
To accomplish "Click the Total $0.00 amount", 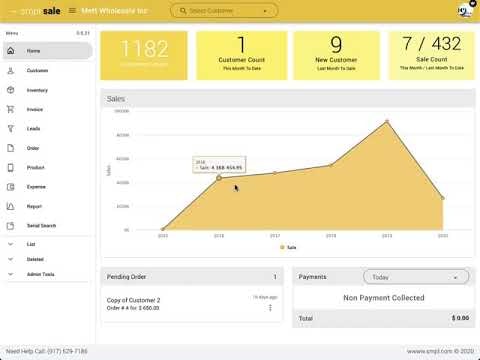I will point(460,318).
